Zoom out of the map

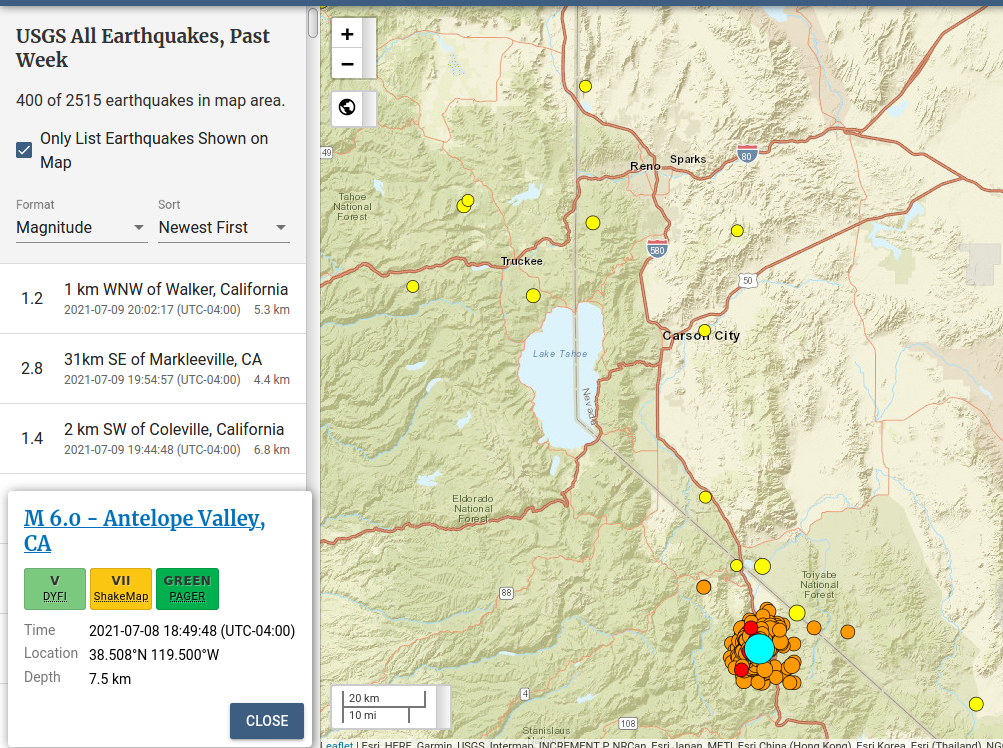click(347, 64)
